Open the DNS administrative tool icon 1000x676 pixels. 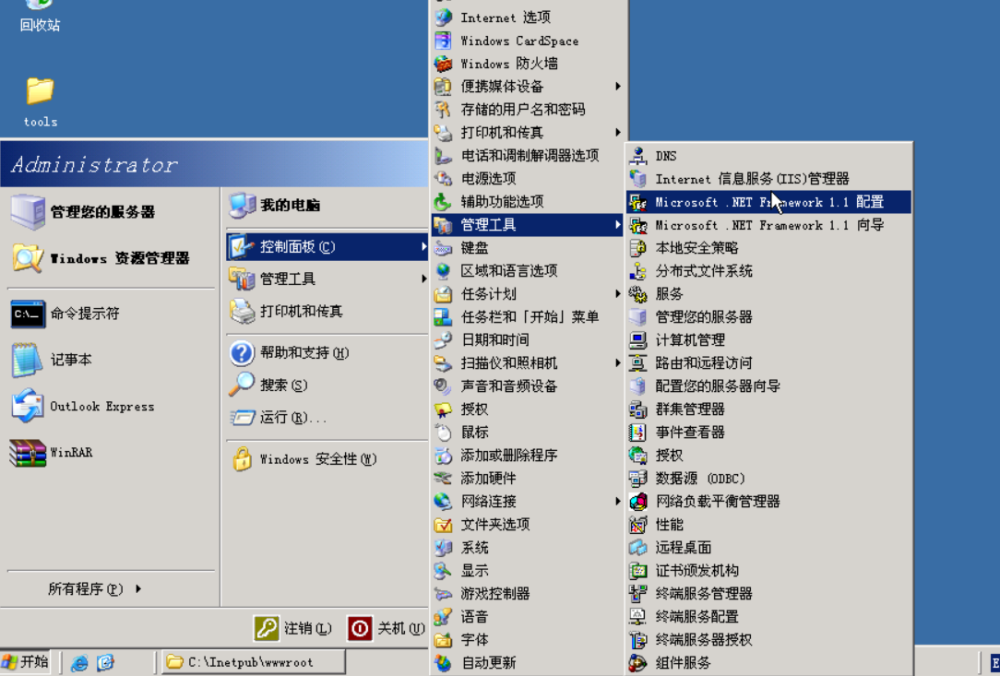638,156
